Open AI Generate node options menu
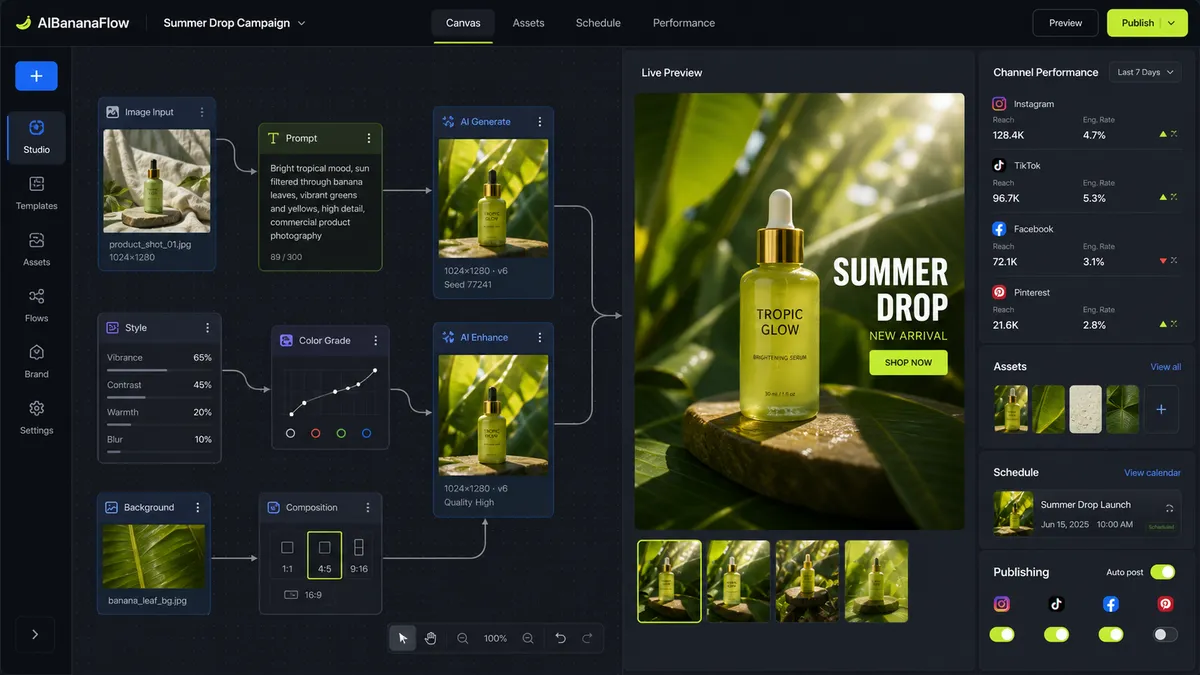Screen dimensions: 1200x675 click(x=540, y=122)
